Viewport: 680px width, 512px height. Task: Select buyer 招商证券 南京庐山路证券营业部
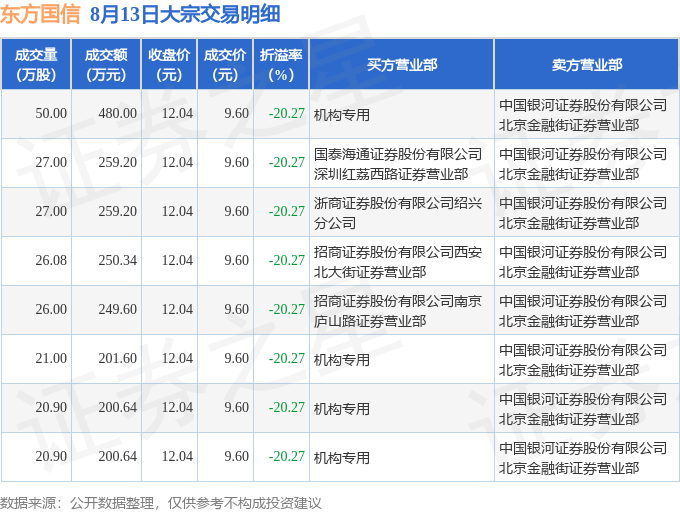pyautogui.click(x=398, y=311)
